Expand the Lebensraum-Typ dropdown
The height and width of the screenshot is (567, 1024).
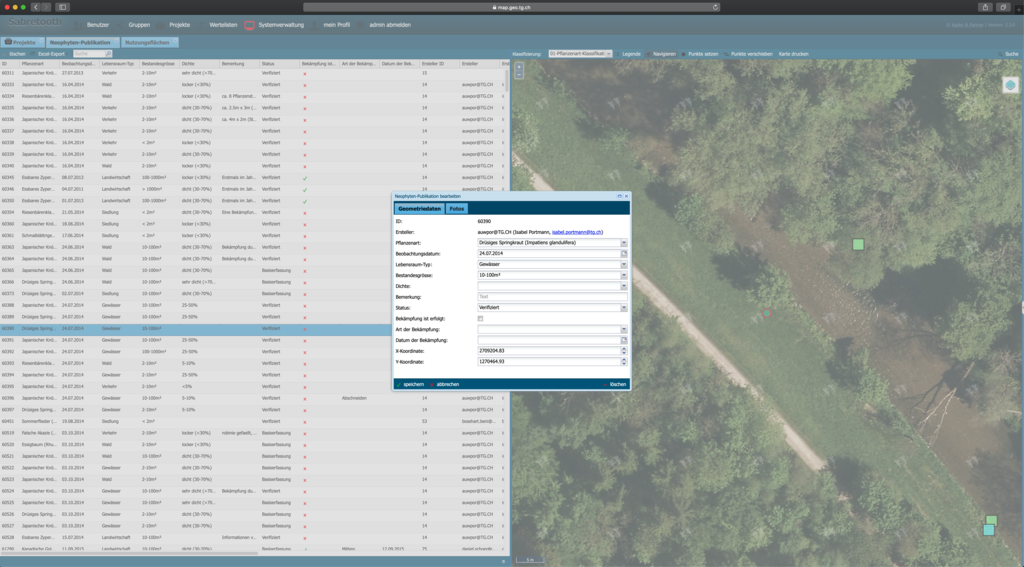tap(624, 265)
